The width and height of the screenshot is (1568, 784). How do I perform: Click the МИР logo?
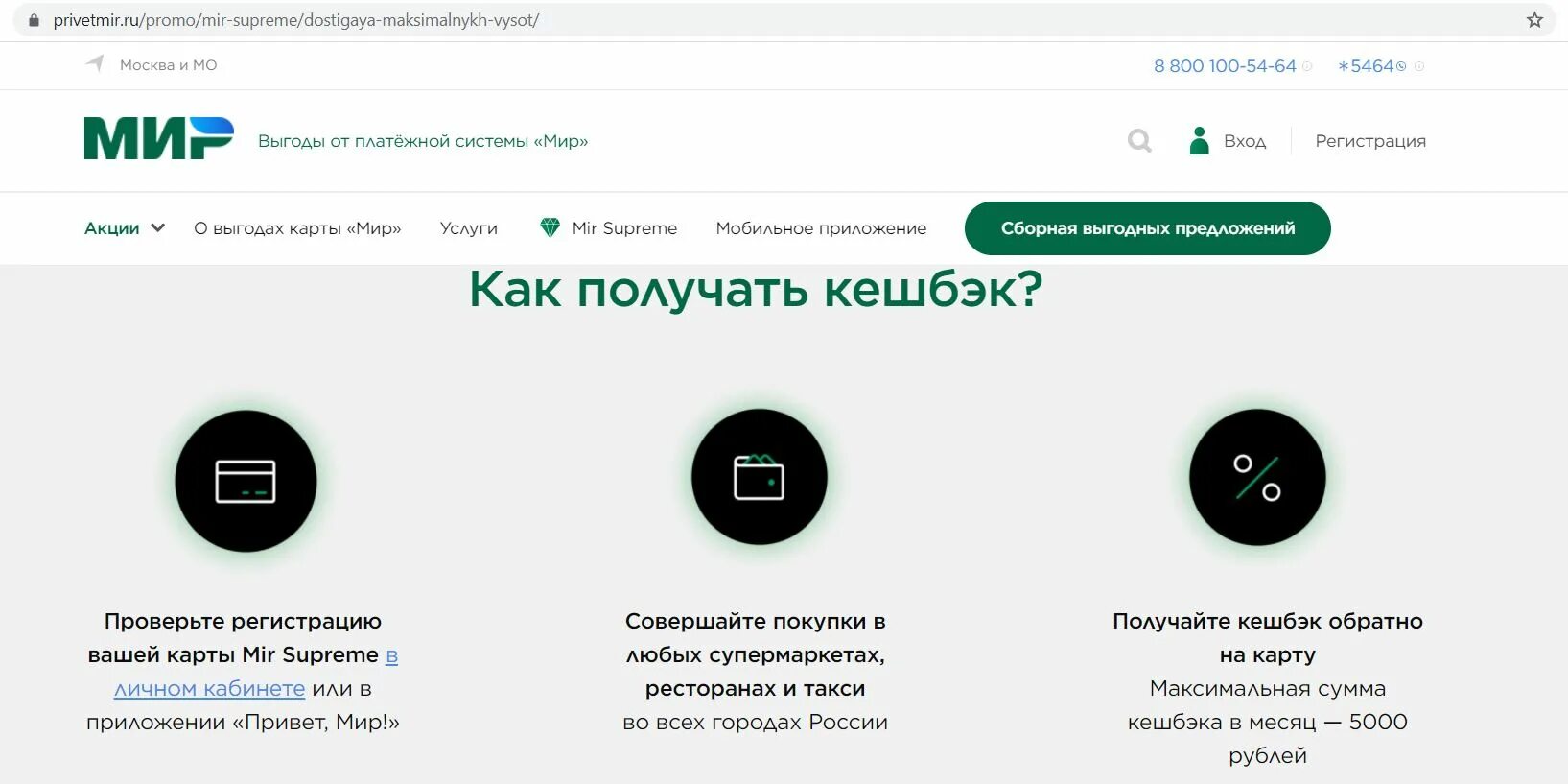click(159, 139)
